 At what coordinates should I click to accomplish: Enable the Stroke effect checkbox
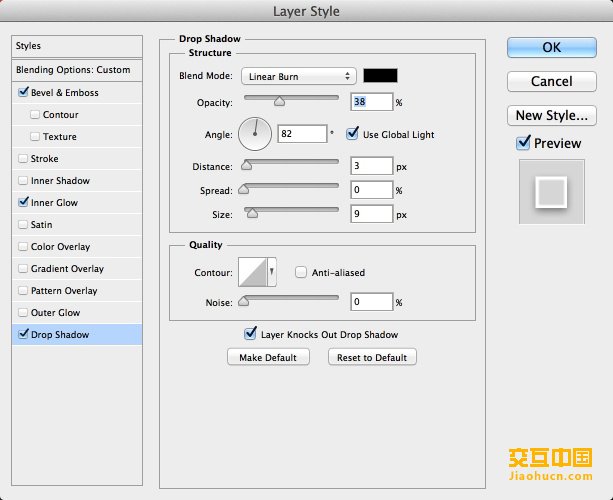click(x=23, y=158)
